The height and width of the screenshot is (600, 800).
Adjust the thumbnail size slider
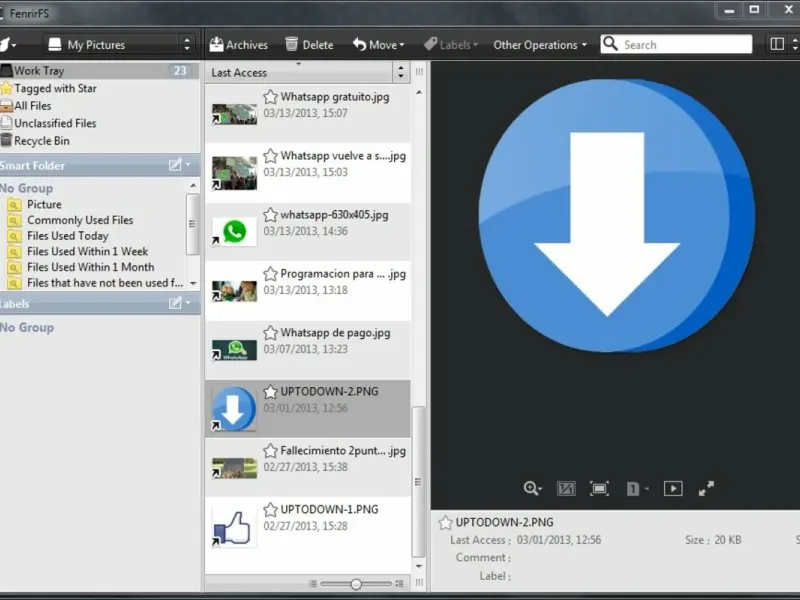(x=356, y=584)
